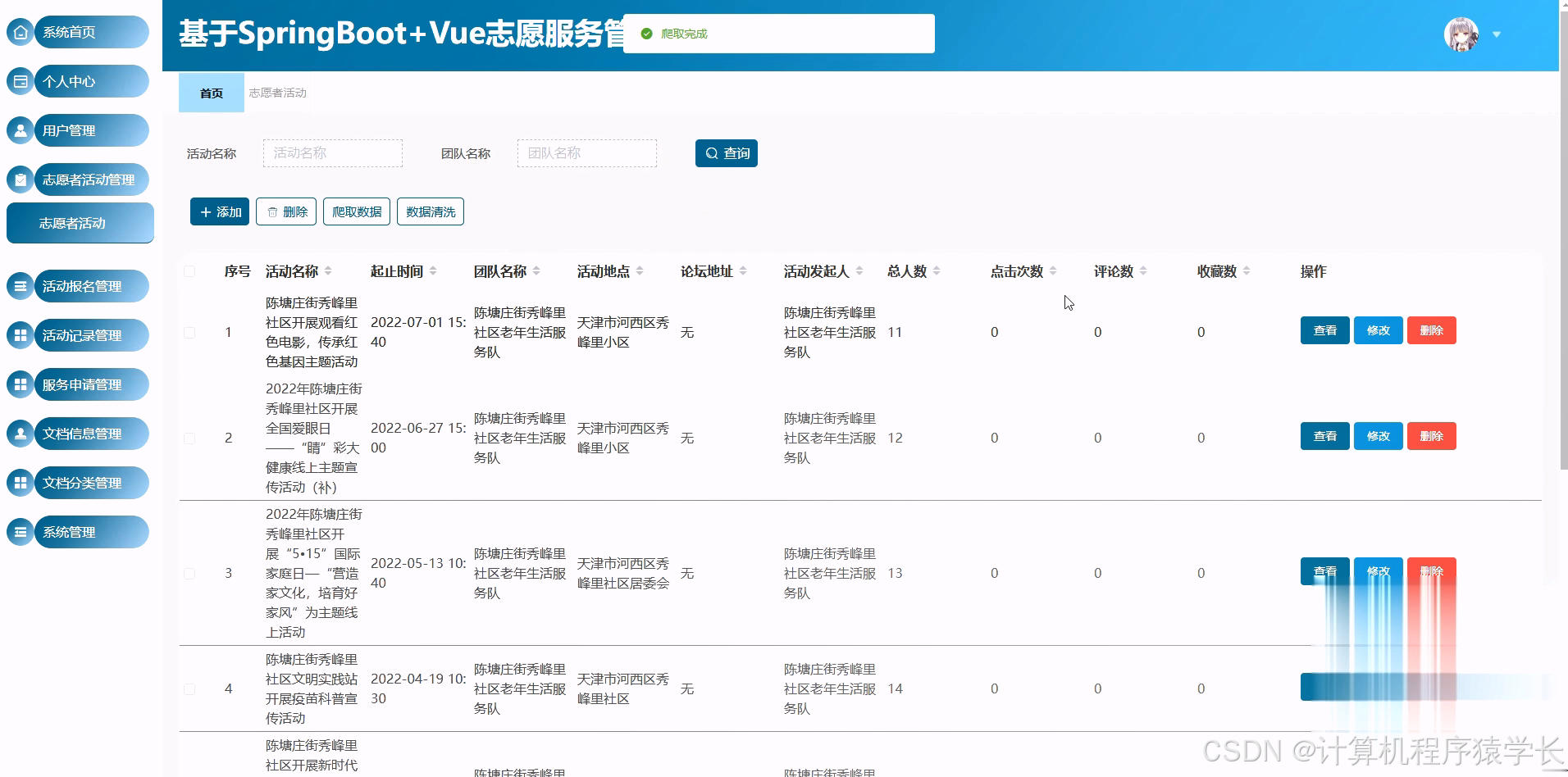Open the 志愿者活动 tab

click(x=276, y=93)
